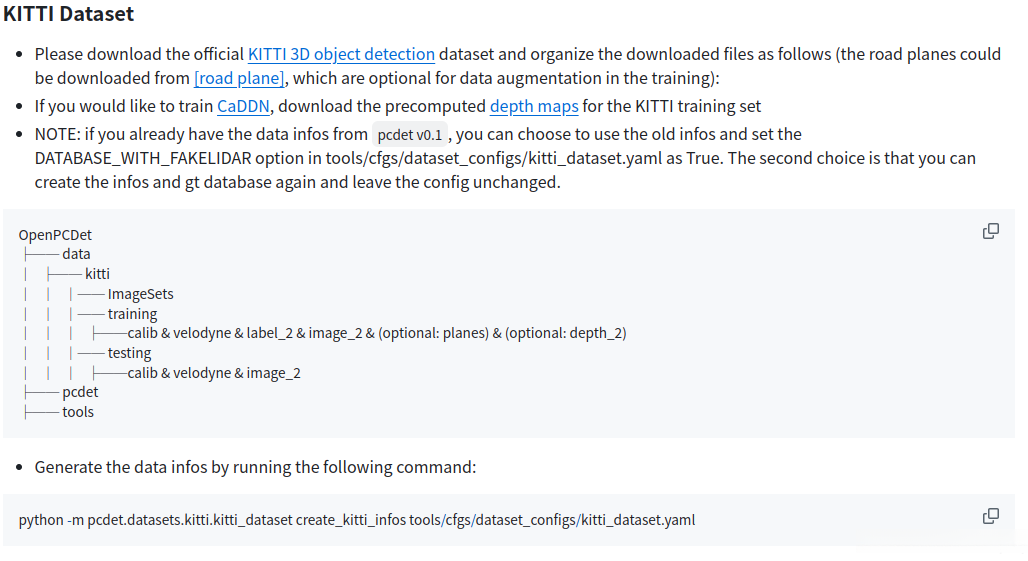
Task: Click the python -m pcdet.datasets command text
Action: pos(356,520)
